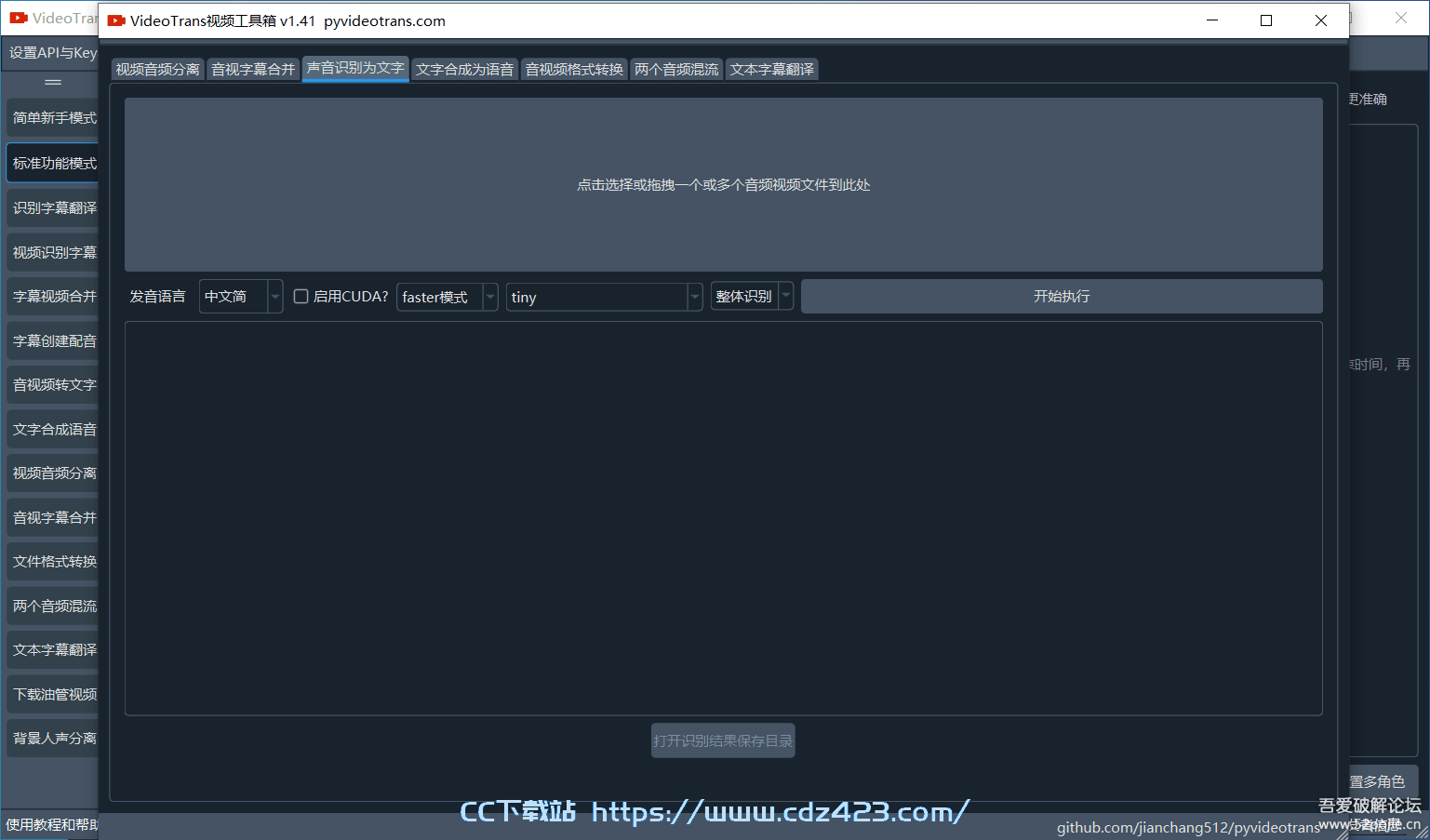The height and width of the screenshot is (840, 1430).
Task: Click inside the recognition result text area
Action: pos(723,518)
